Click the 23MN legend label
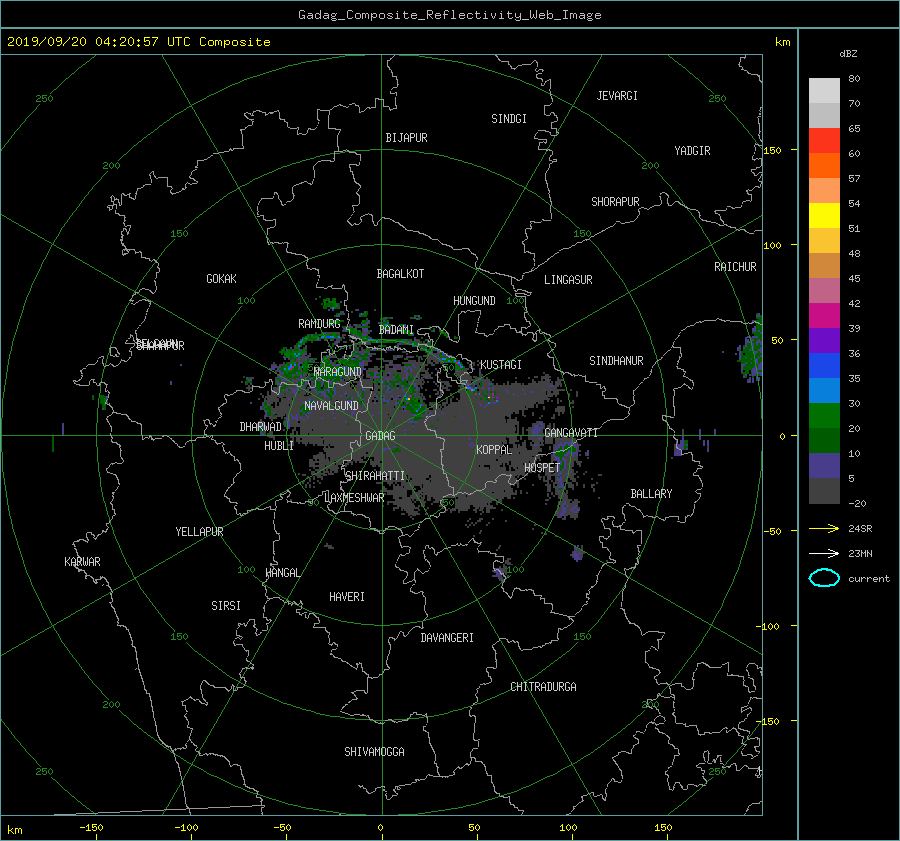Image resolution: width=900 pixels, height=841 pixels. click(860, 553)
